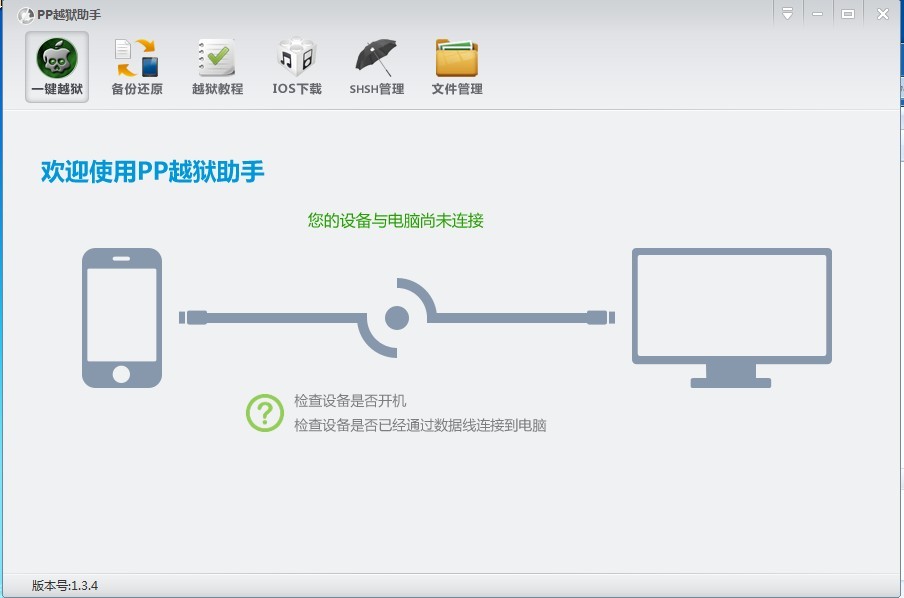Click the phone device illustration
Viewport: 904px width, 598px height.
point(121,317)
